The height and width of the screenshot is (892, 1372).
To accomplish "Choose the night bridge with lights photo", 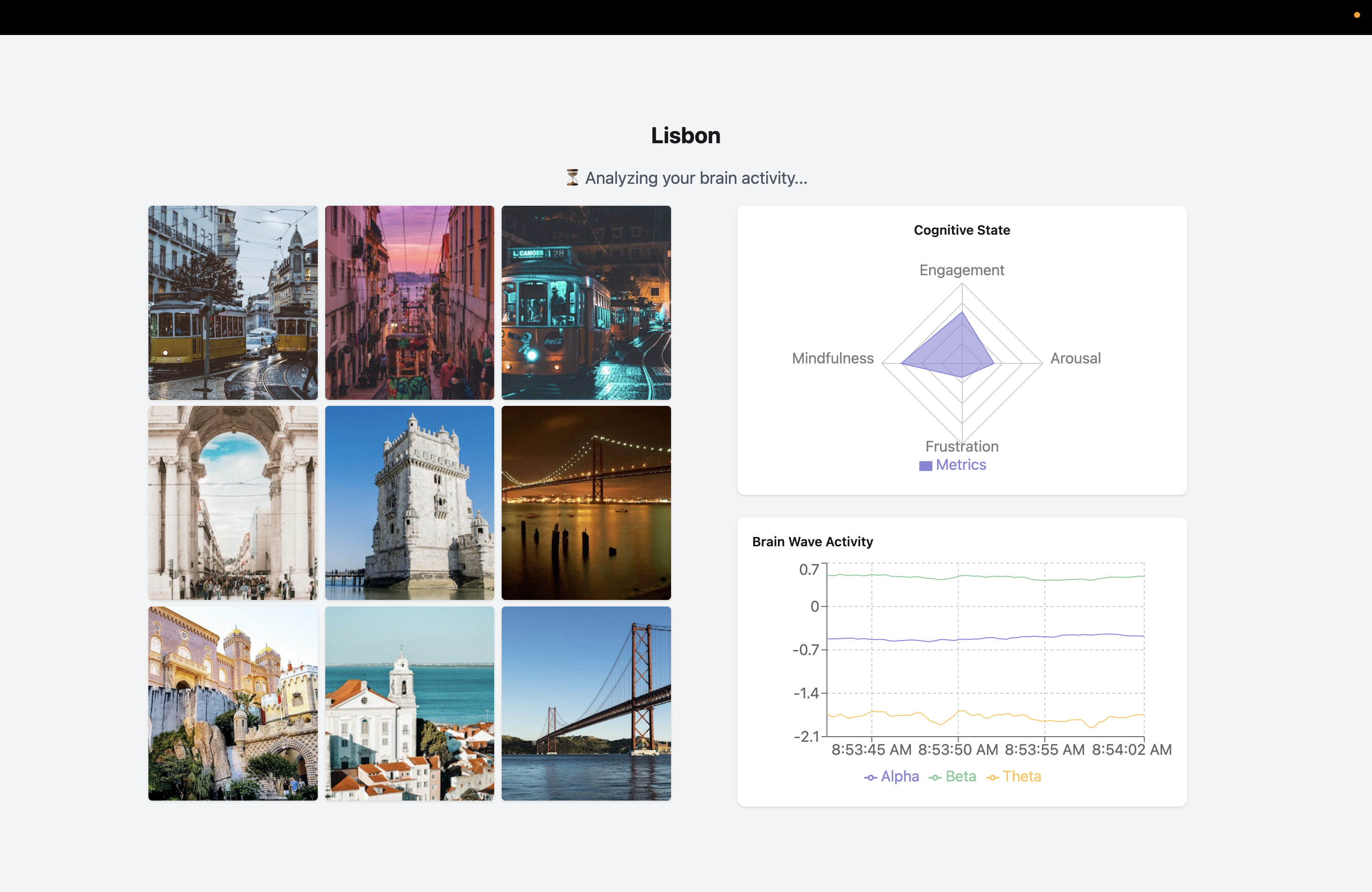I will coord(586,502).
